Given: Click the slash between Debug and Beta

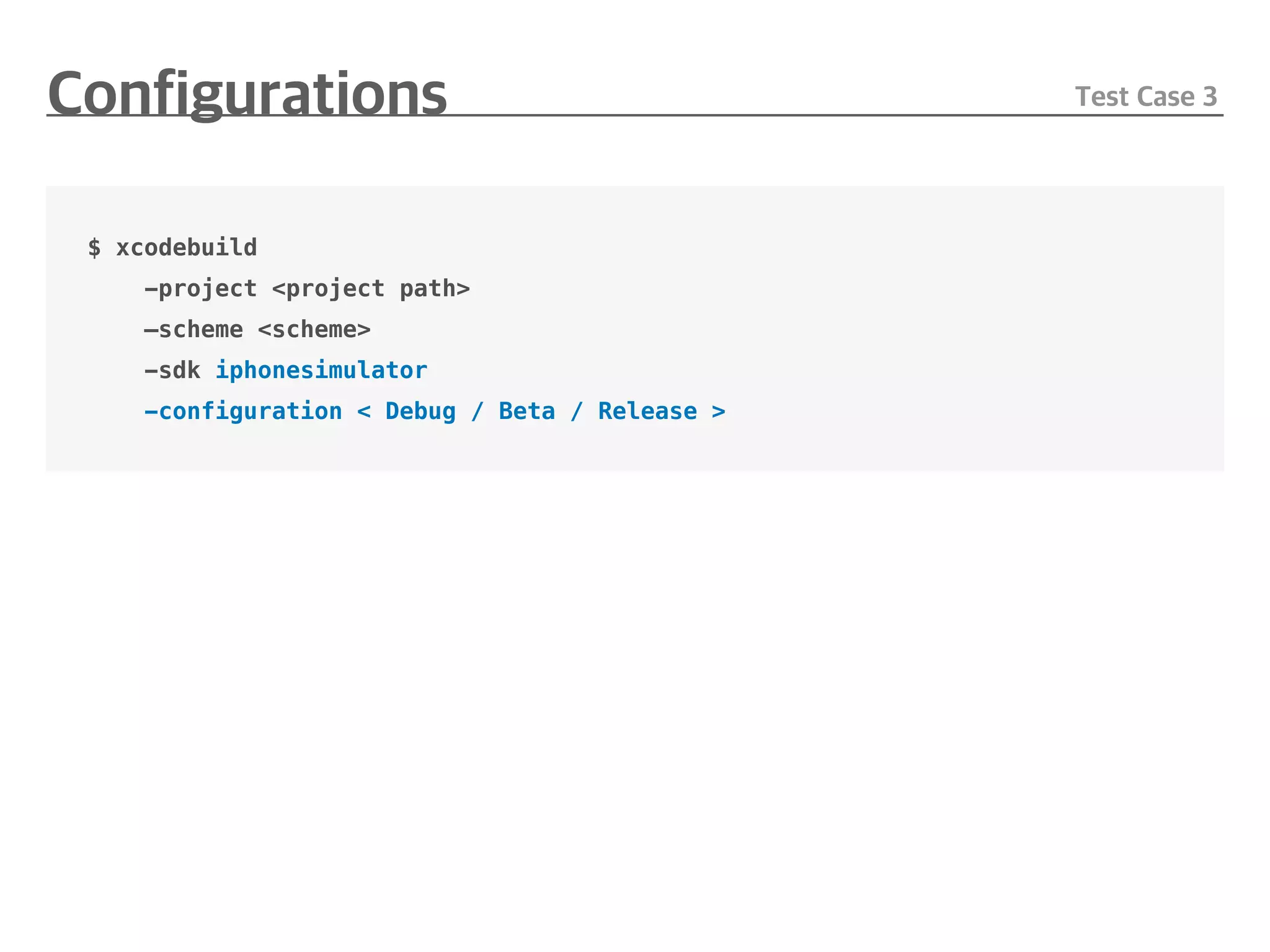Looking at the screenshot, I should coord(477,412).
